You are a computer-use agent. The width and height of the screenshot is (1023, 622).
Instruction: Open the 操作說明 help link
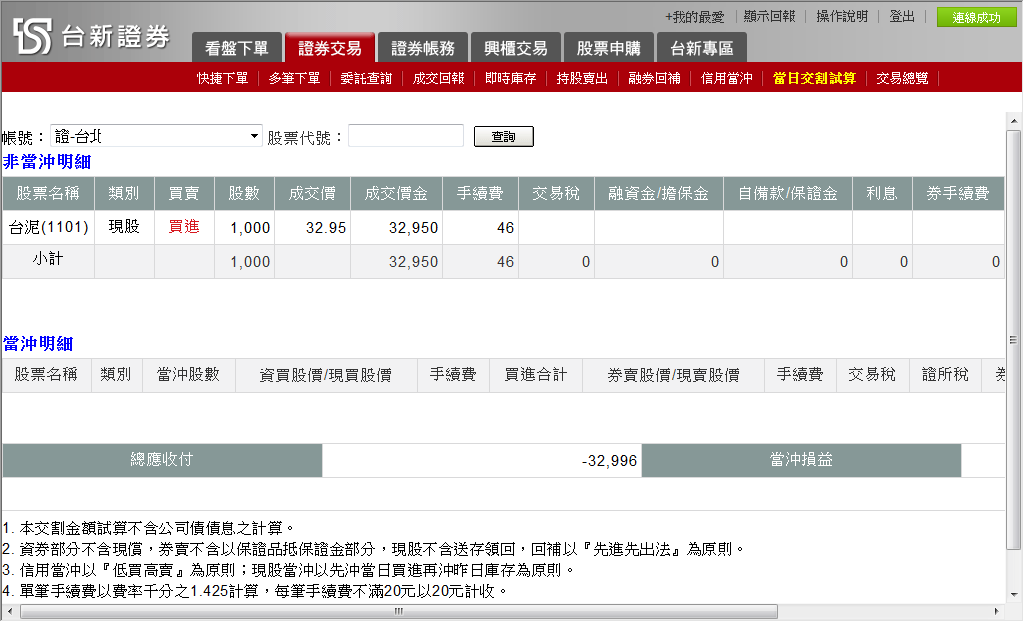(x=842, y=17)
